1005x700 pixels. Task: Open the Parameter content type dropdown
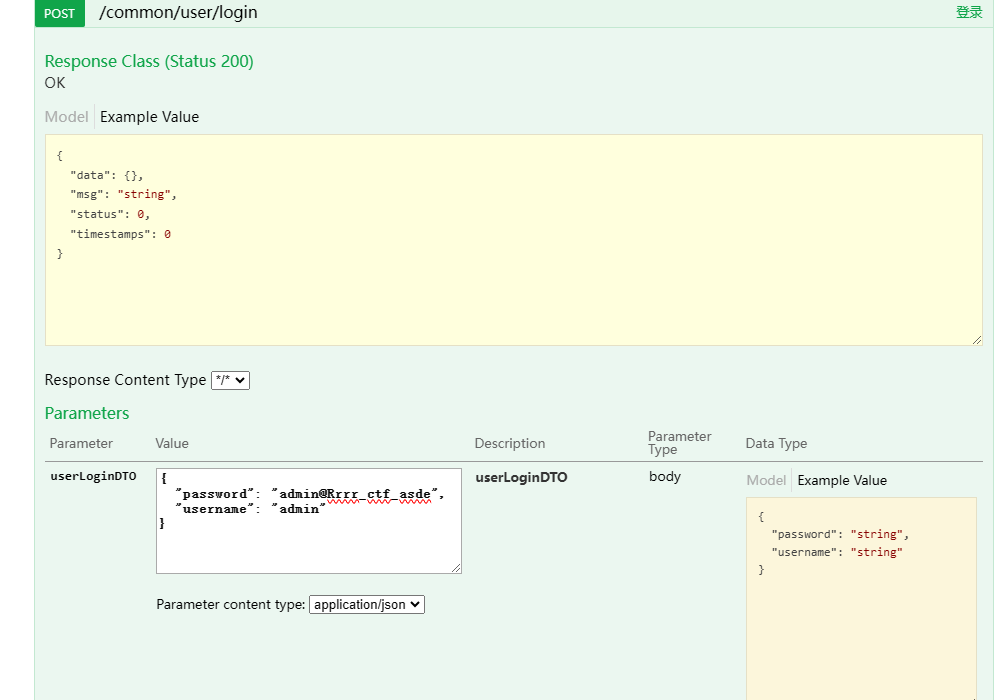(367, 604)
